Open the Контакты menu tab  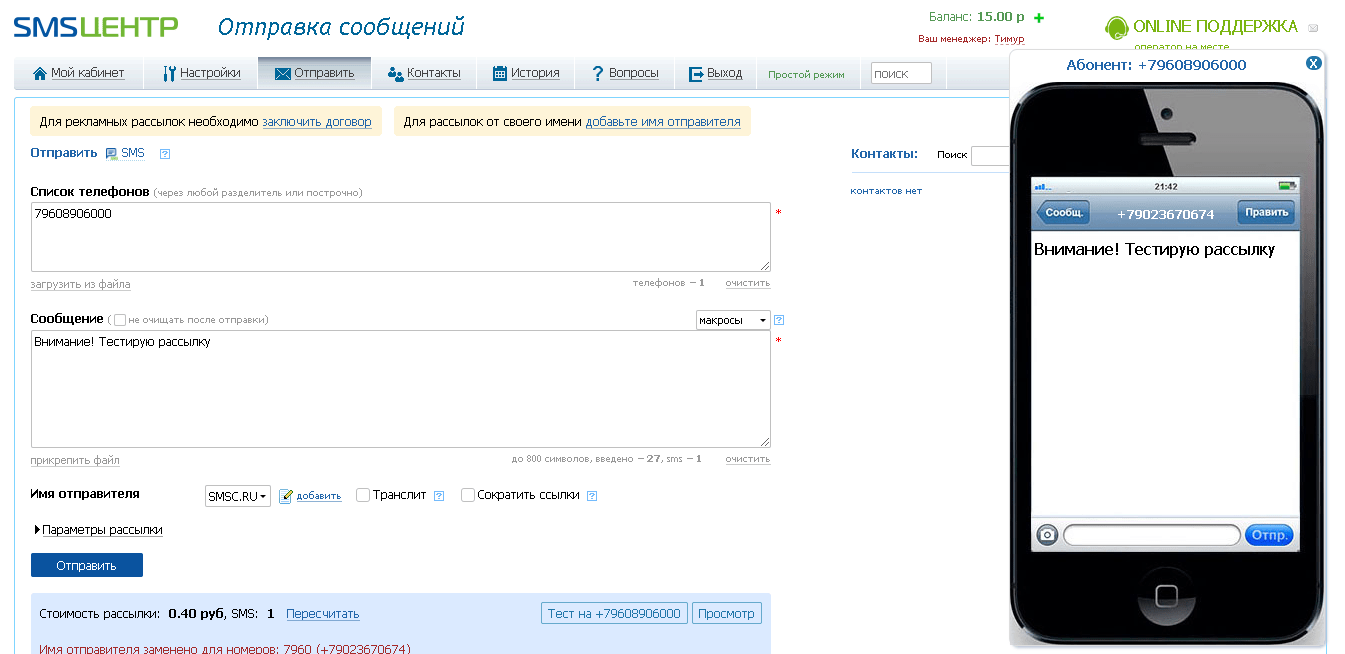(424, 73)
